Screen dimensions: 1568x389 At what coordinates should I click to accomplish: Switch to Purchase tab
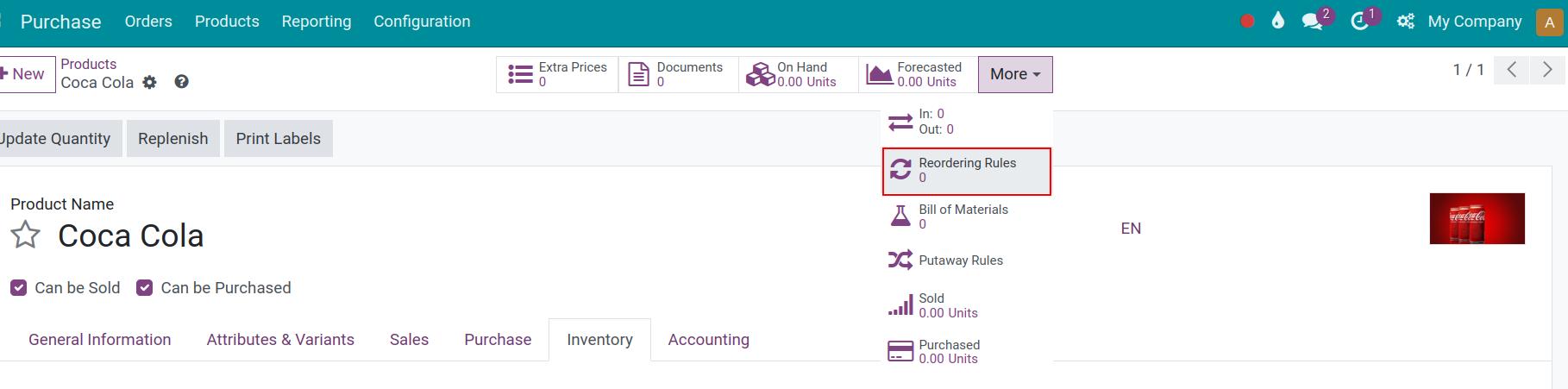coord(498,340)
